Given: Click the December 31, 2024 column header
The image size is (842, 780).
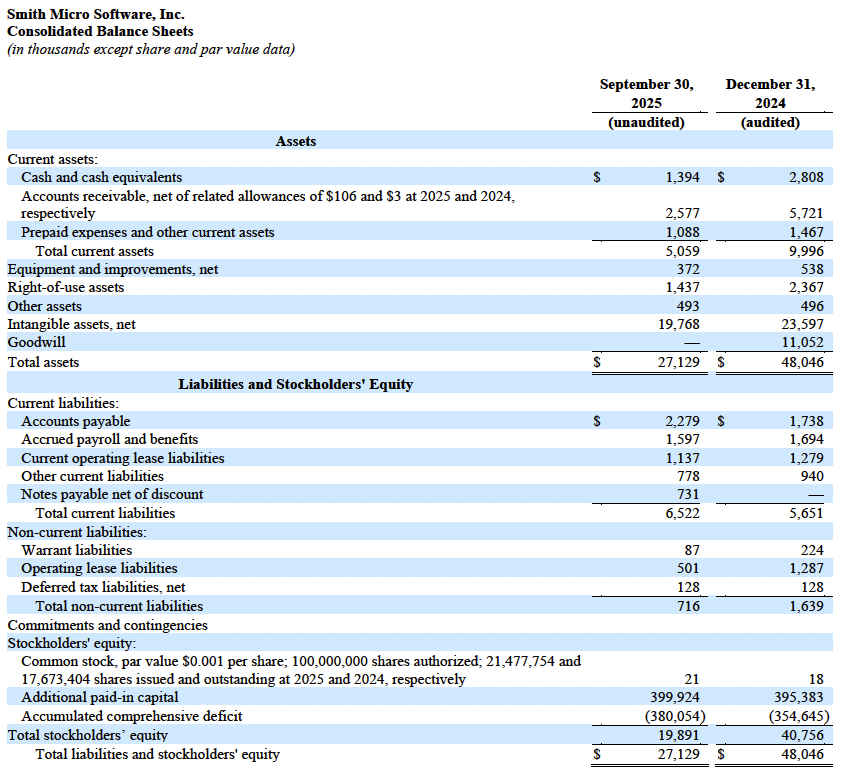Looking at the screenshot, I should coord(772,93).
